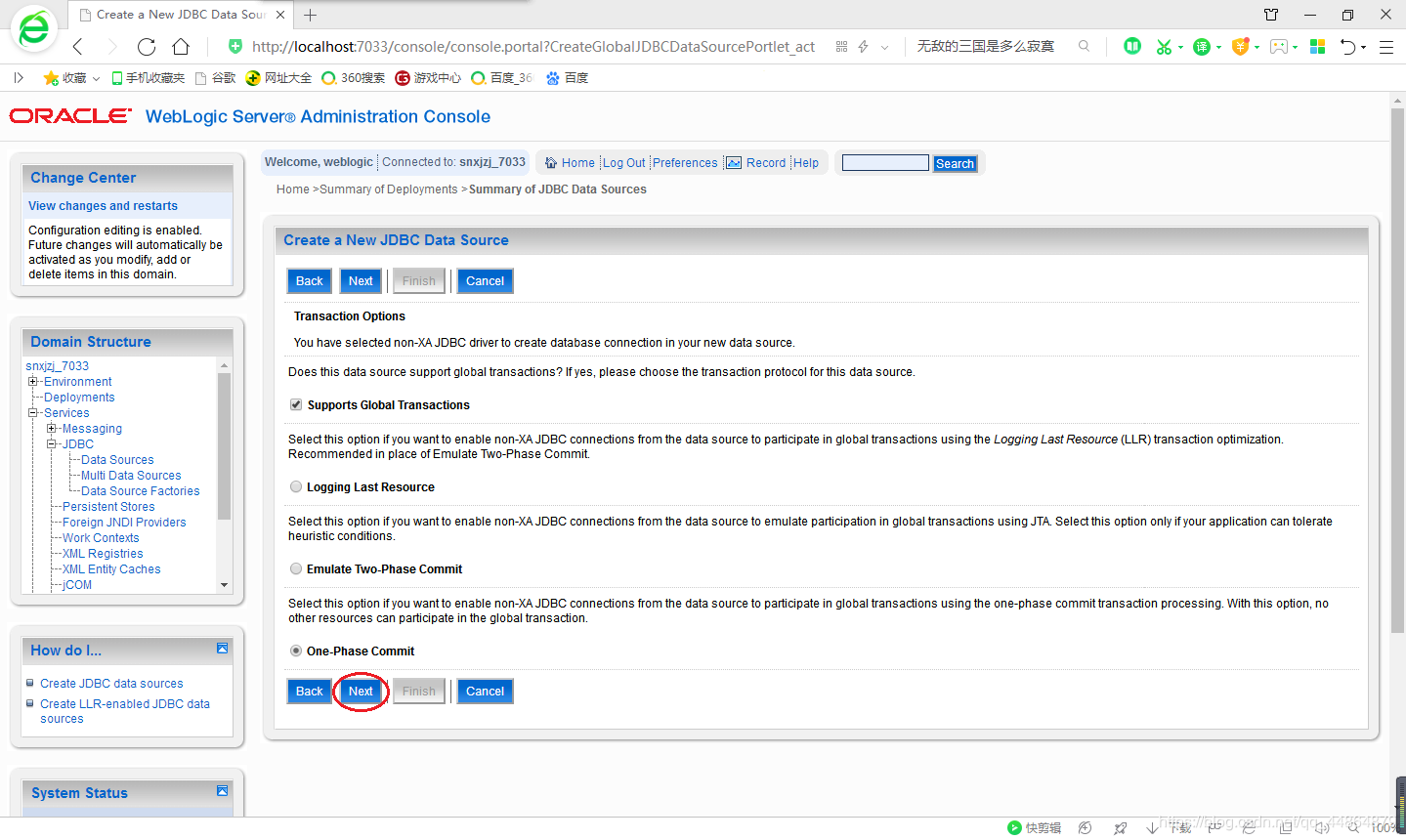
Task: Click the console Search button
Action: [955, 164]
